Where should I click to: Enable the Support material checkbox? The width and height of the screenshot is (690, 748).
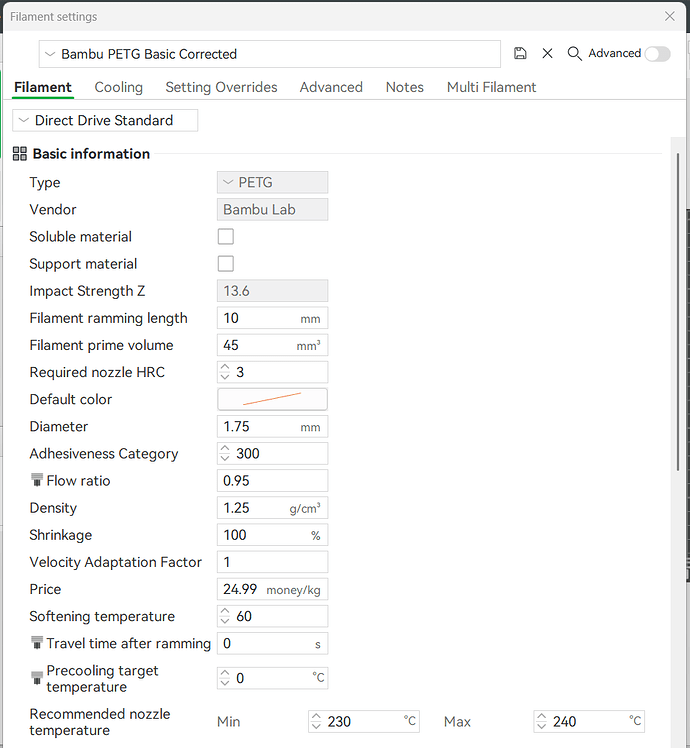[x=226, y=263]
